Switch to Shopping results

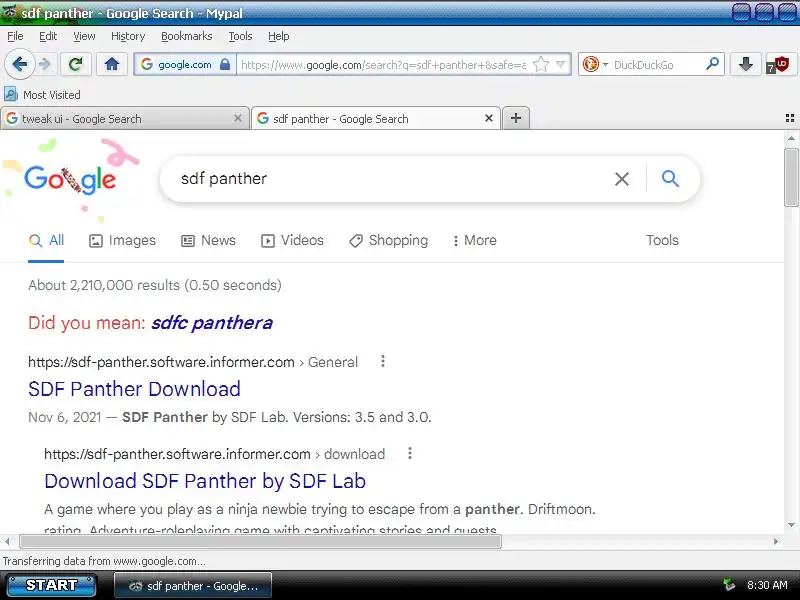(388, 240)
